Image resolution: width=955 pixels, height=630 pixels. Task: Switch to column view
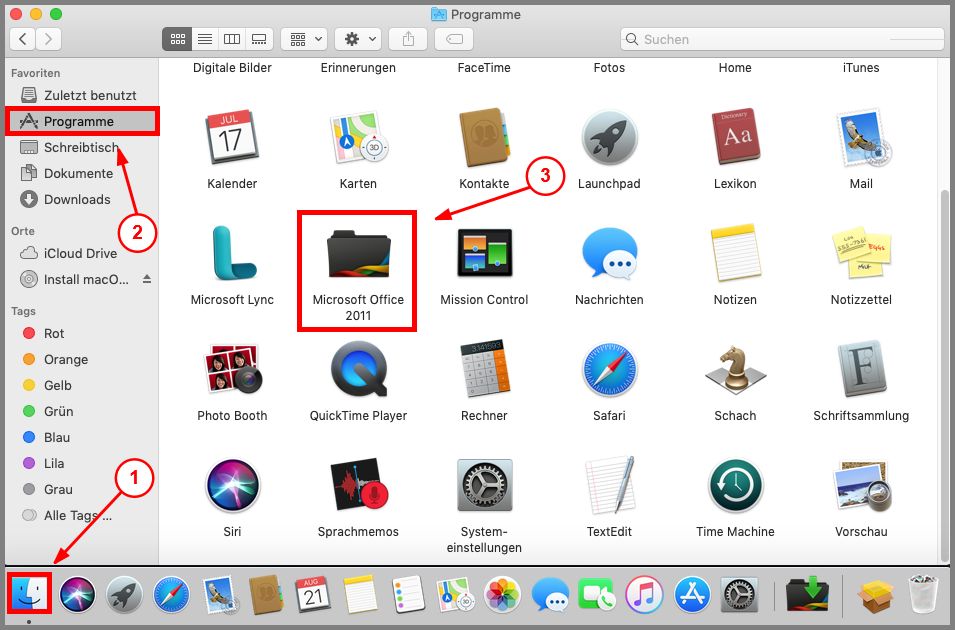tap(232, 40)
